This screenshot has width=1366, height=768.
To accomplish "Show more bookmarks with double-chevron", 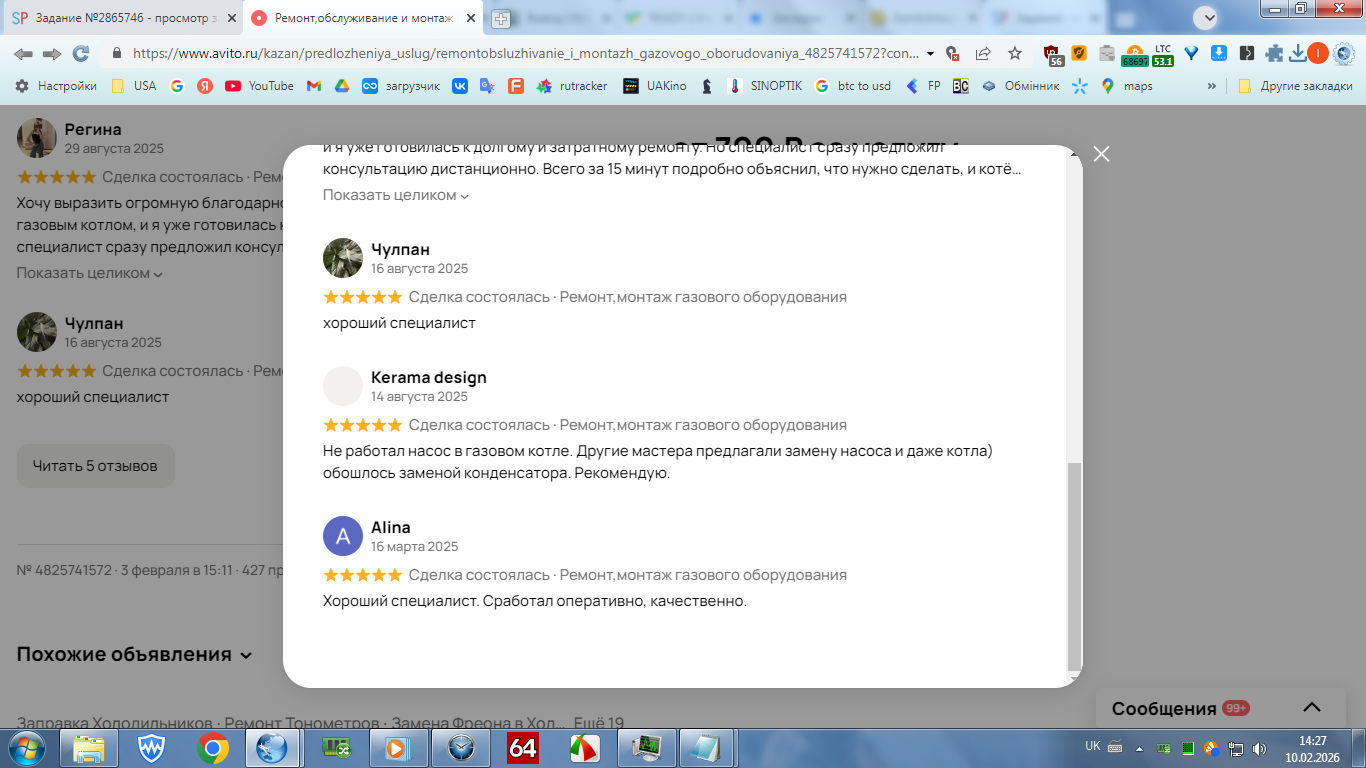I will pyautogui.click(x=1212, y=86).
